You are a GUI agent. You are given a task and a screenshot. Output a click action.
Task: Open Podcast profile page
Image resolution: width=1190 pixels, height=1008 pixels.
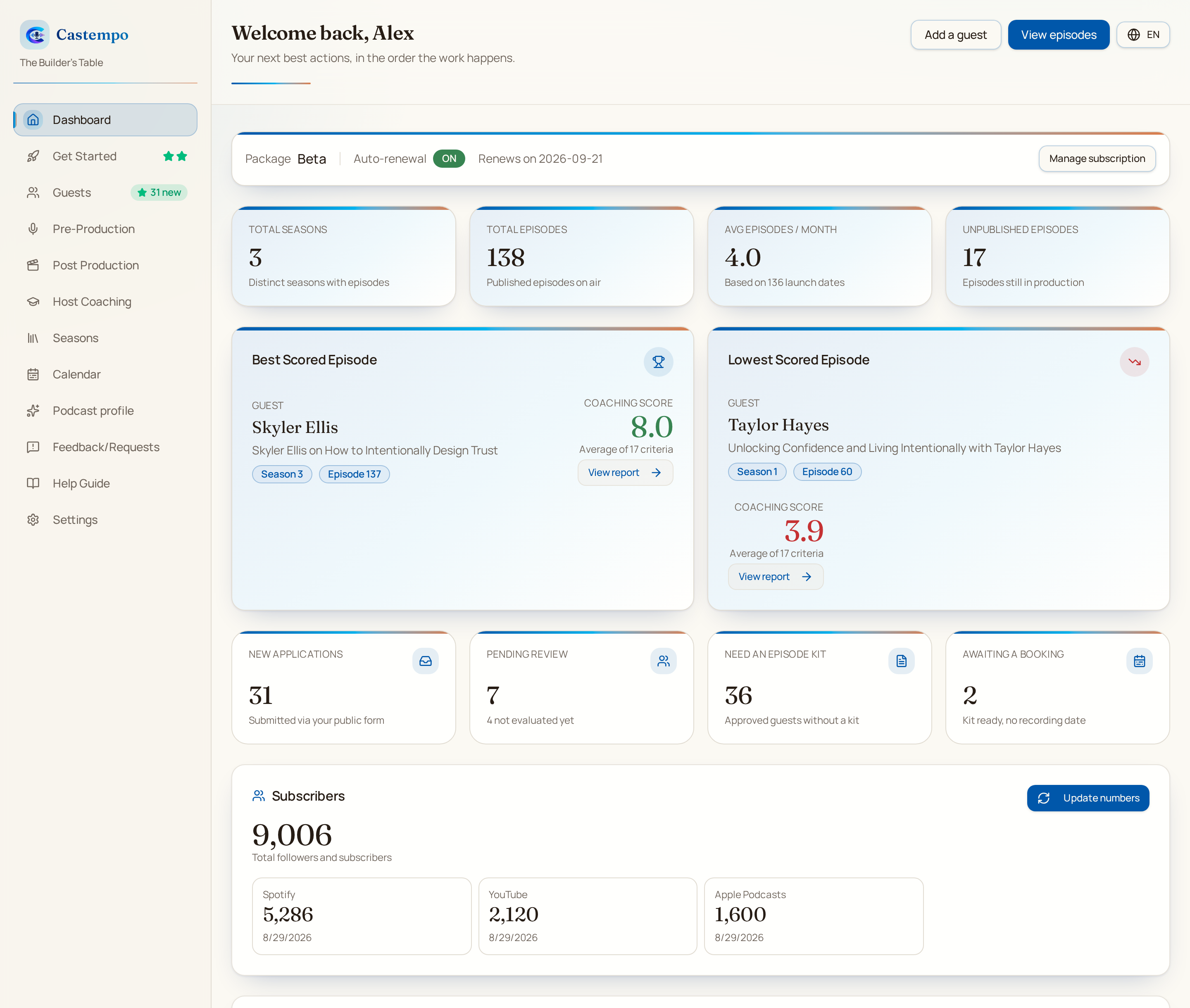pos(105,411)
